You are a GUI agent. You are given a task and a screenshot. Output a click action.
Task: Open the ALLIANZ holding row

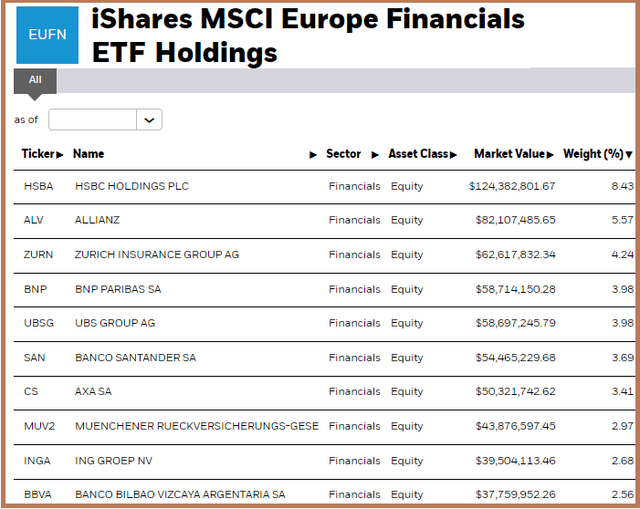coord(97,220)
